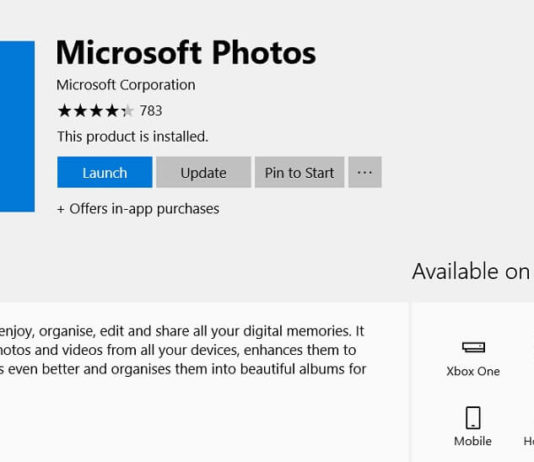Click the Available on heading

tap(471, 271)
